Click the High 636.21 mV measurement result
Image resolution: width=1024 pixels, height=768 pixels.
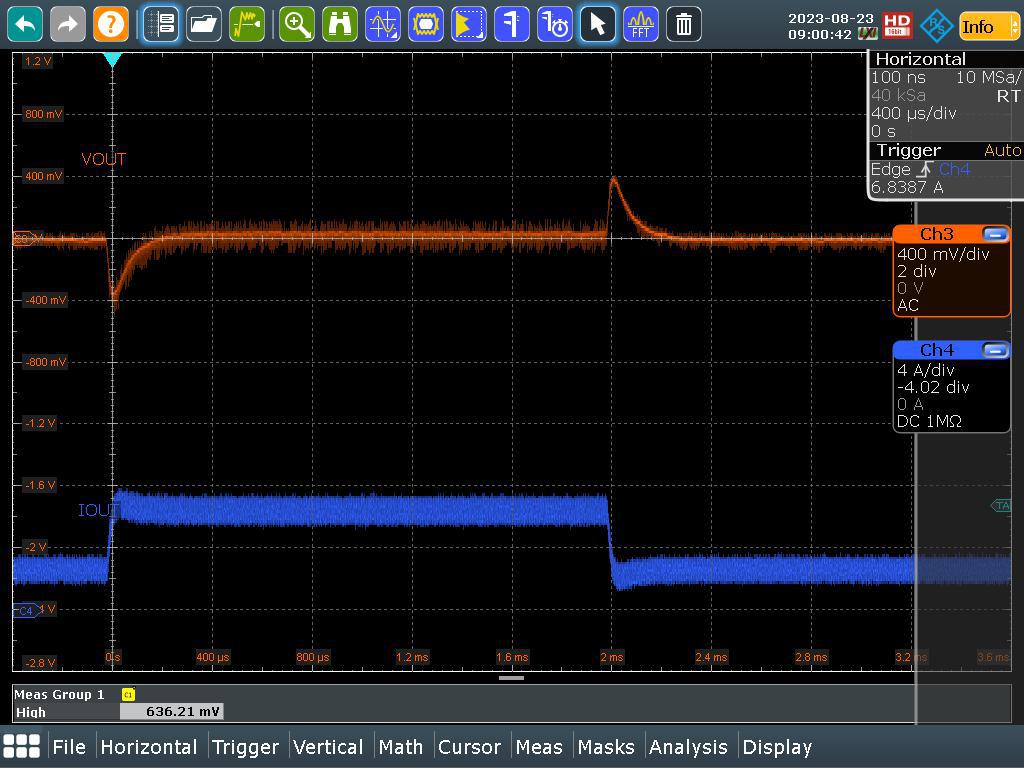[172, 711]
